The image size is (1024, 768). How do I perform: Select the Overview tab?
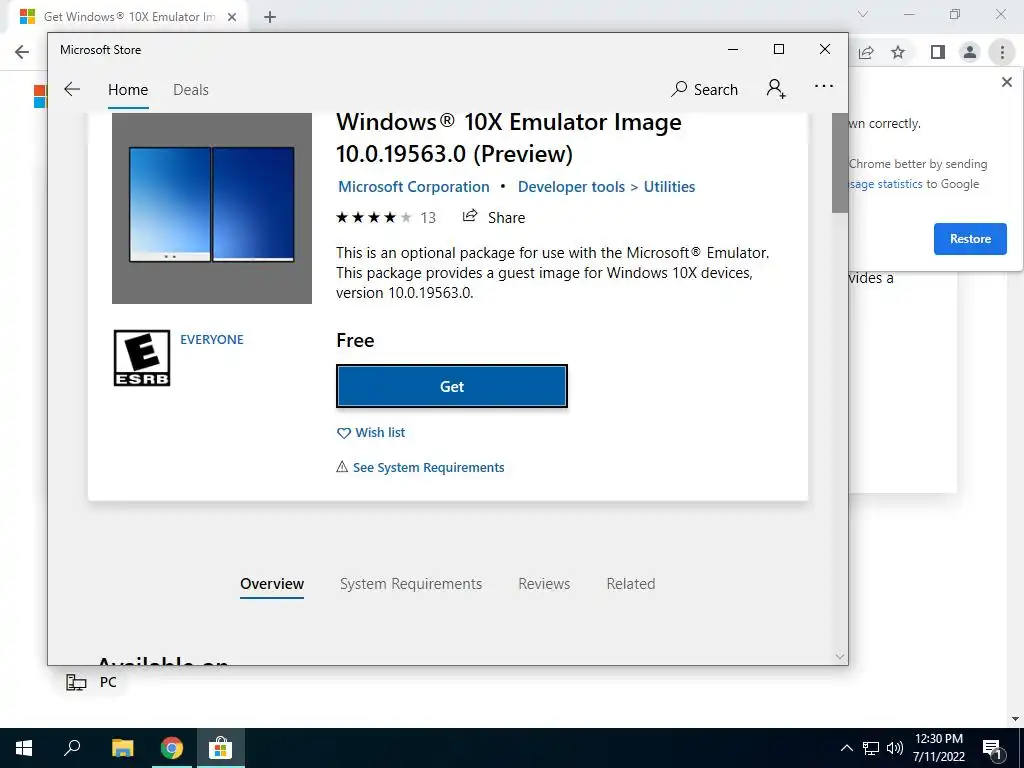click(272, 584)
